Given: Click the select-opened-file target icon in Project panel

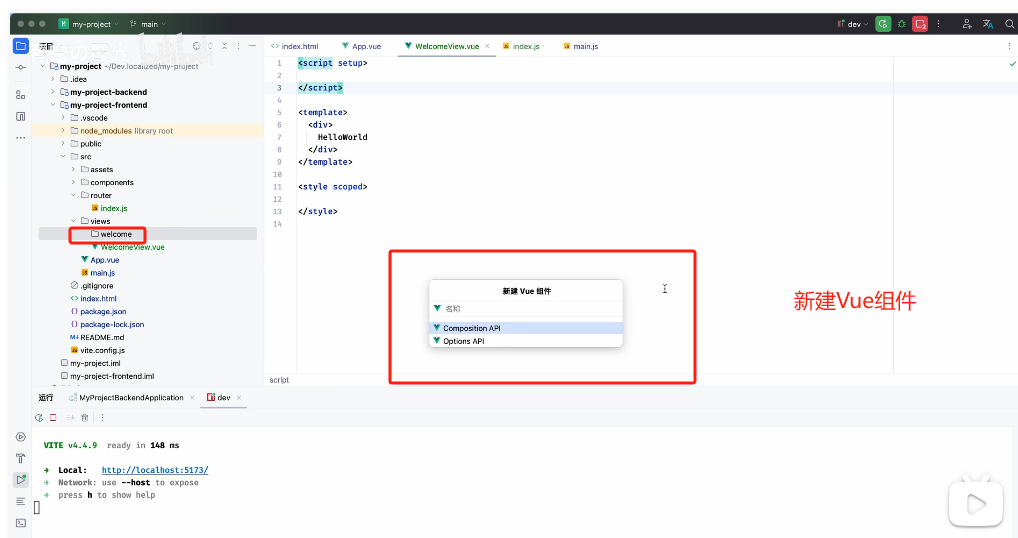Looking at the screenshot, I should 197,46.
